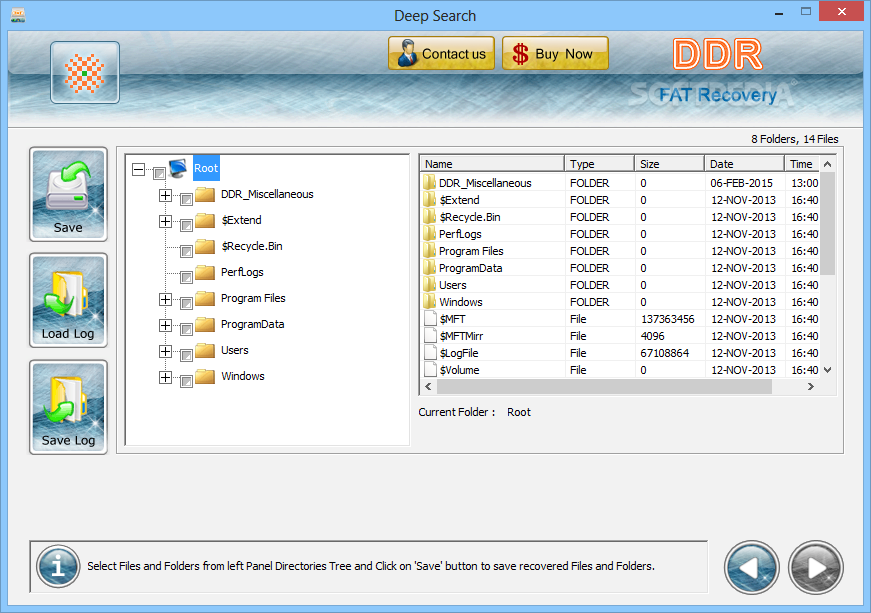Expand the Program Files tree node
Screen dimensions: 871x613
point(165,299)
